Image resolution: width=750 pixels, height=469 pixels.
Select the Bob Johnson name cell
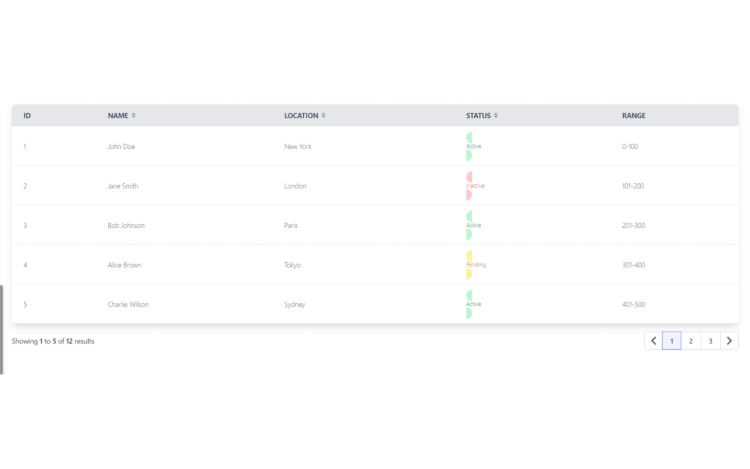pyautogui.click(x=126, y=225)
